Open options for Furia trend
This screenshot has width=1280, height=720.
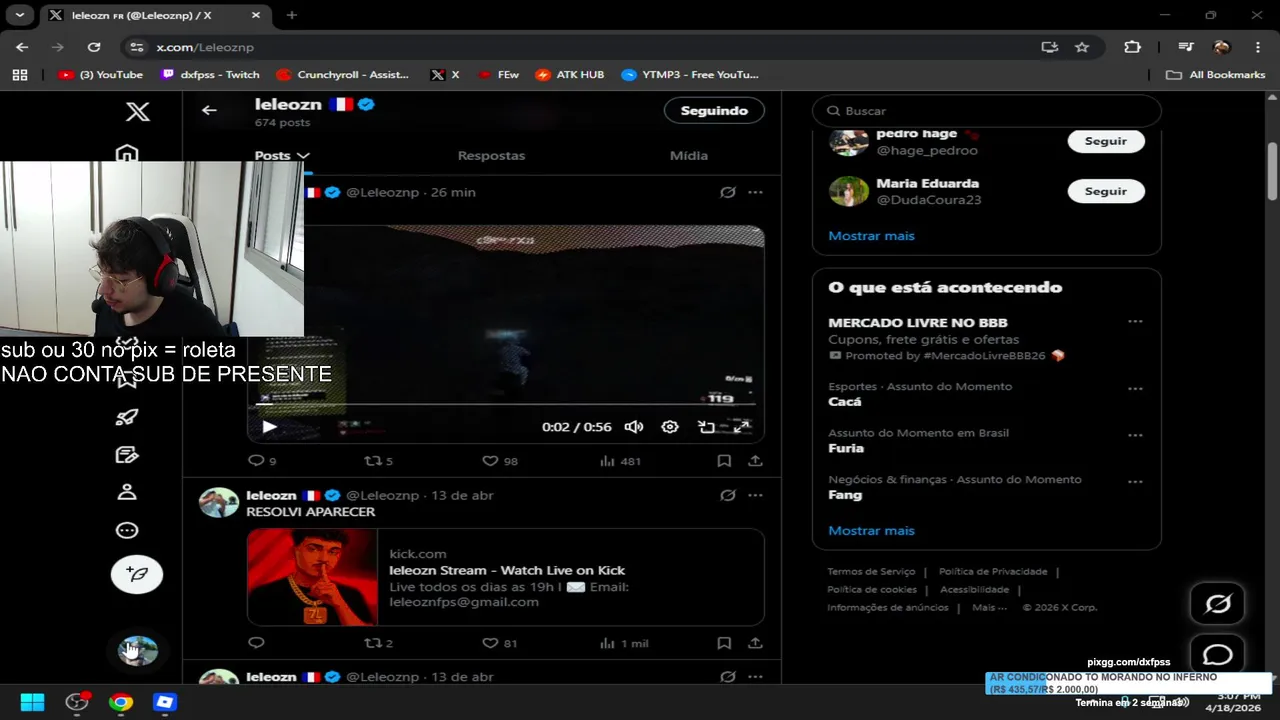pos(1135,436)
